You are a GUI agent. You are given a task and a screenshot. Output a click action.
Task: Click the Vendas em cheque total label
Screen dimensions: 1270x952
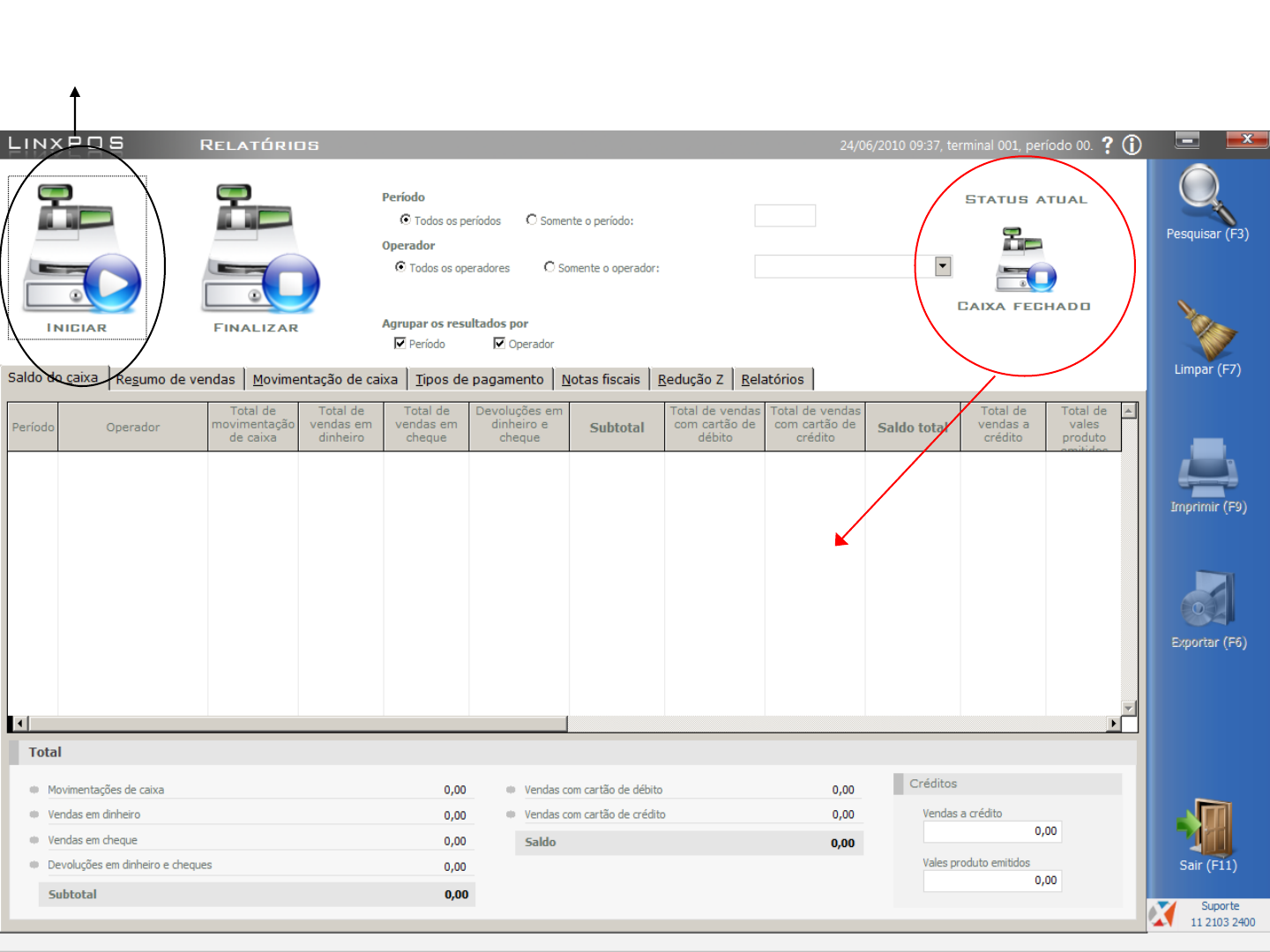coord(93,840)
